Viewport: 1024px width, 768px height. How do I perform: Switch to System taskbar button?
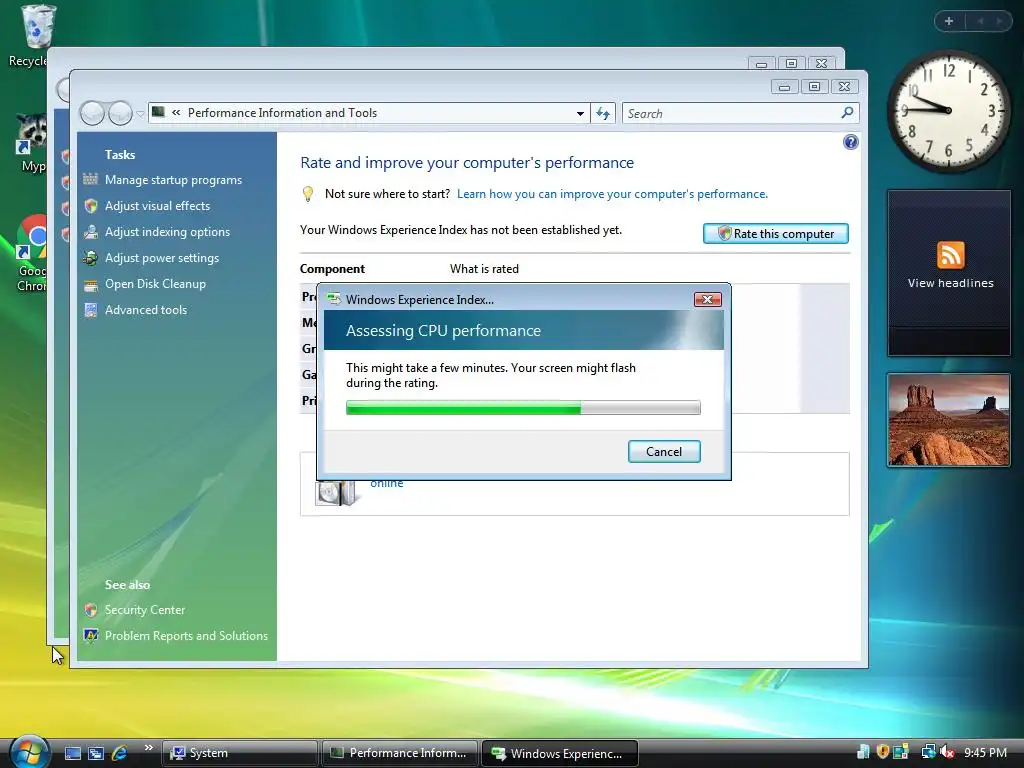pyautogui.click(x=239, y=753)
